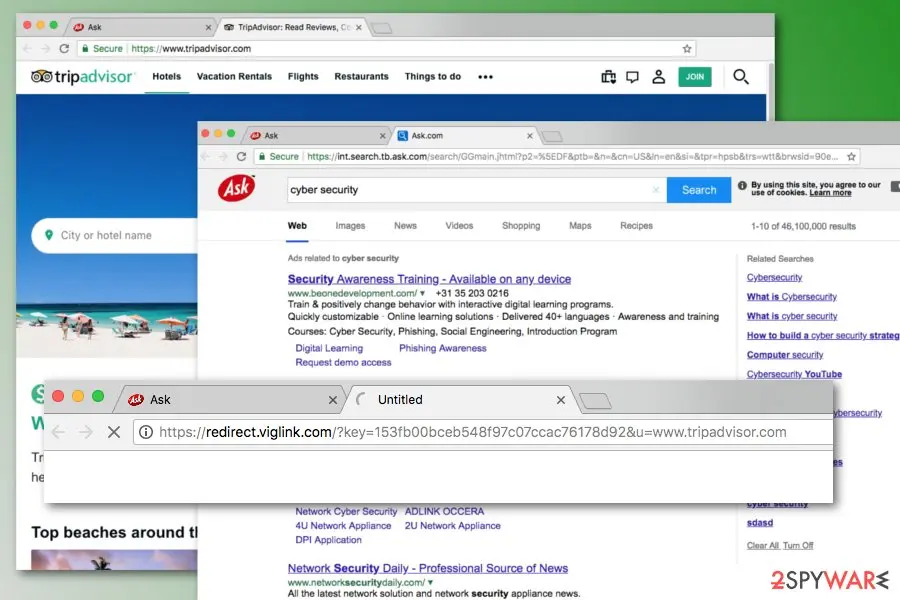Select Vacation Rentals menu item
The height and width of the screenshot is (600, 900).
coord(234,76)
